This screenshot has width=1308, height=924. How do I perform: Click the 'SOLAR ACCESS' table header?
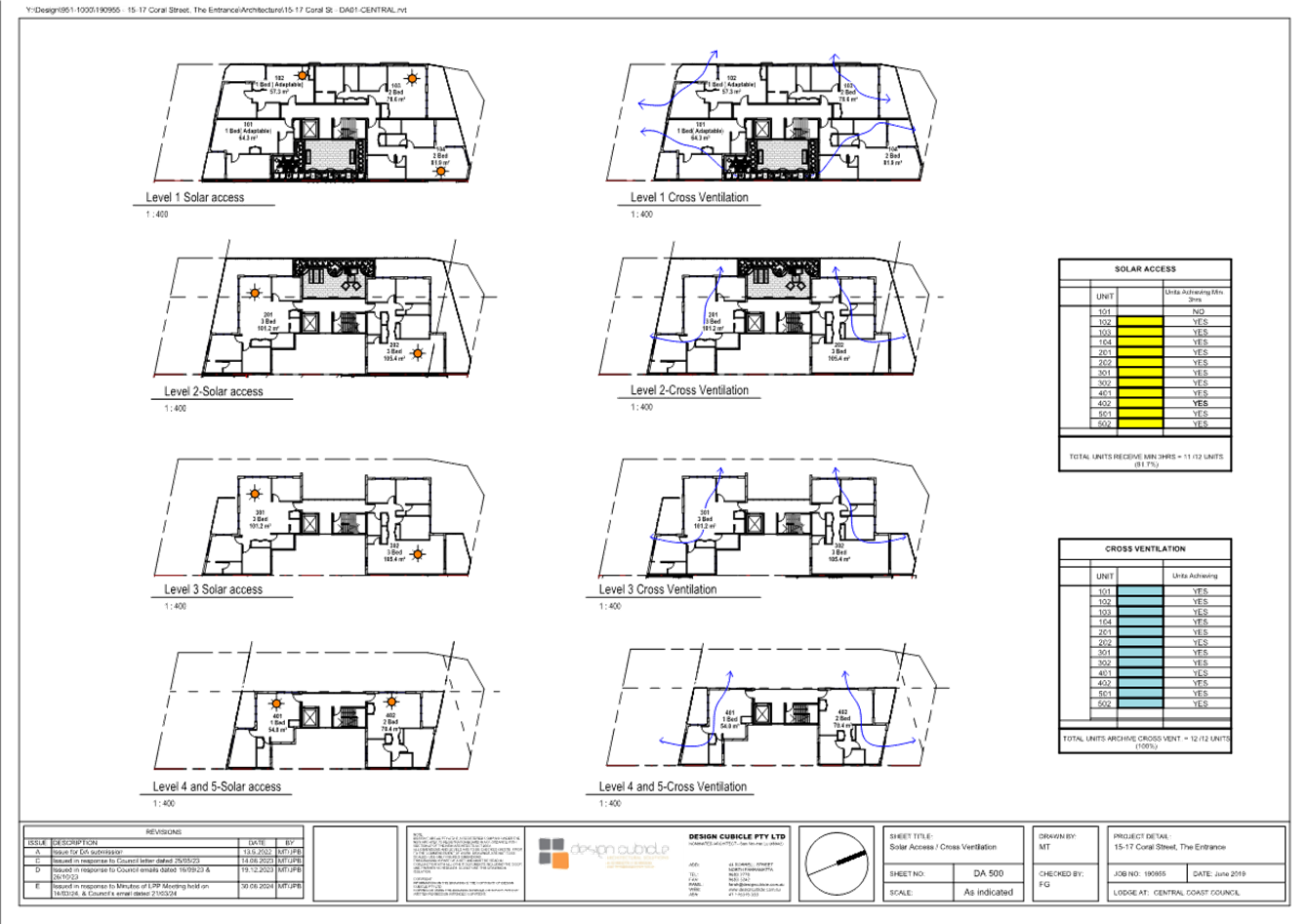click(1145, 269)
